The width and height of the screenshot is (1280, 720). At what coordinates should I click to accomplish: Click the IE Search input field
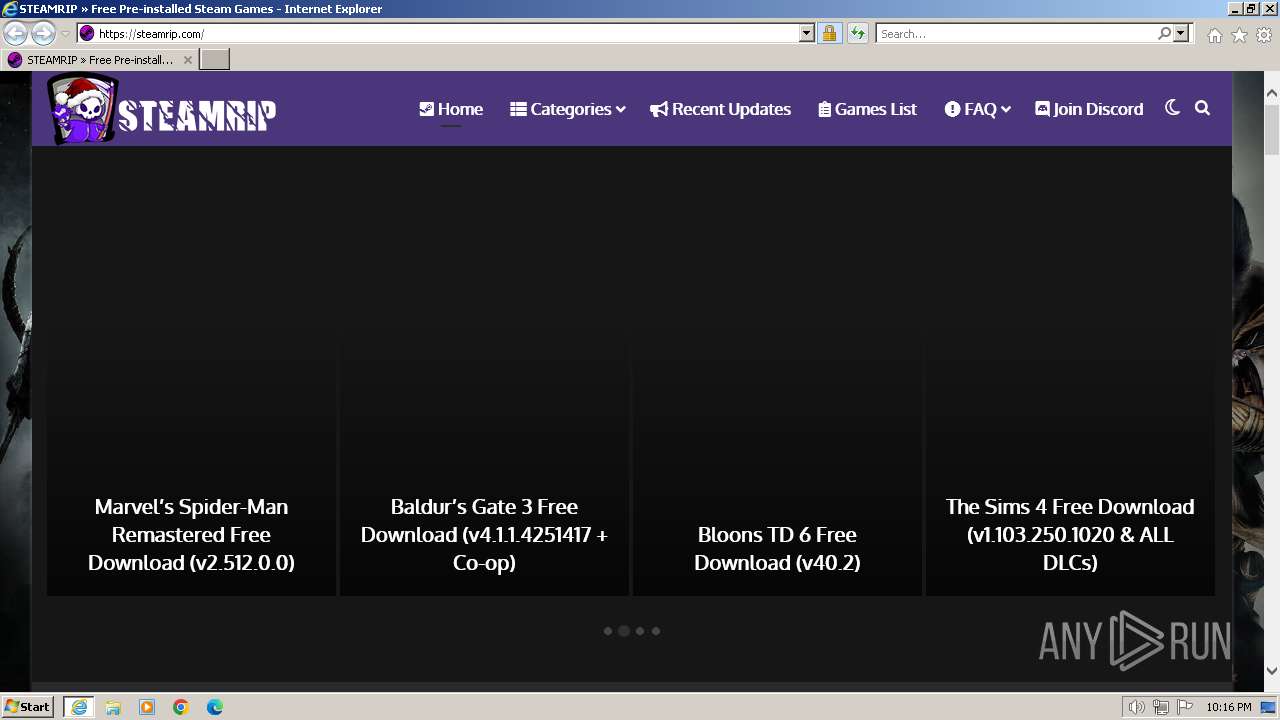pos(1016,33)
